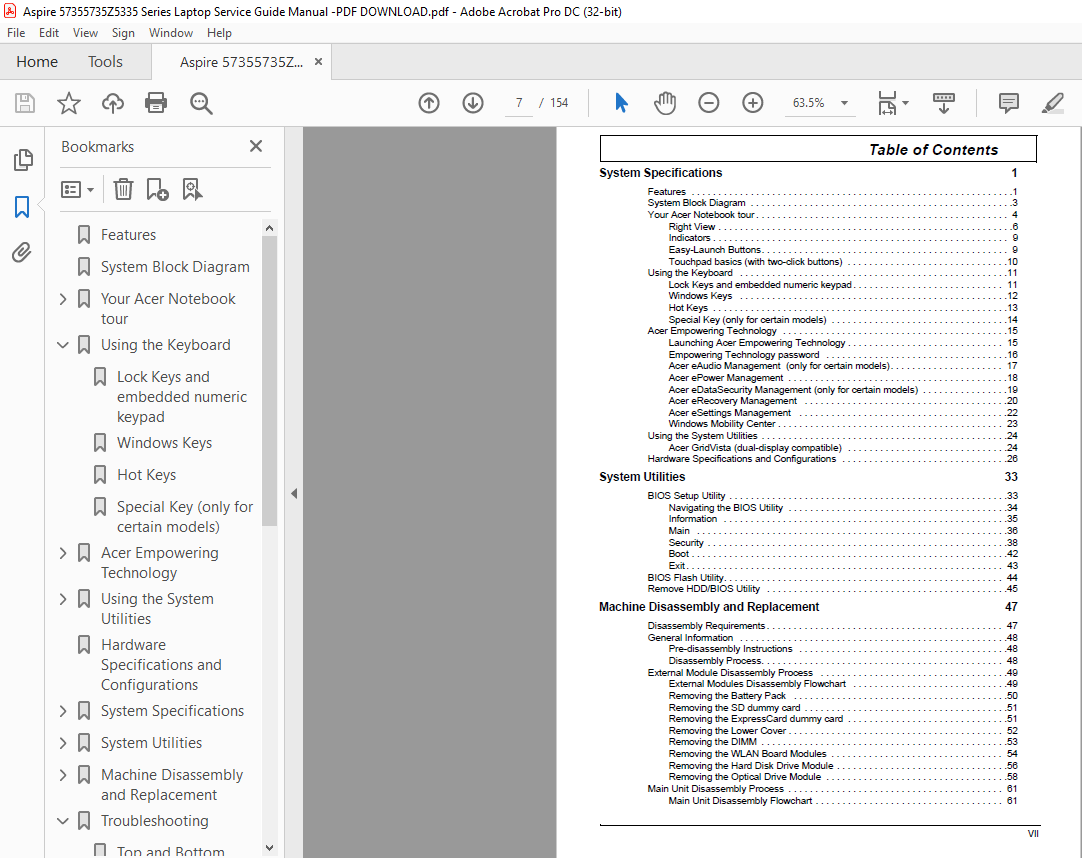Image resolution: width=1082 pixels, height=858 pixels.
Task: Open Hot Keys bookmark
Action: click(x=146, y=475)
